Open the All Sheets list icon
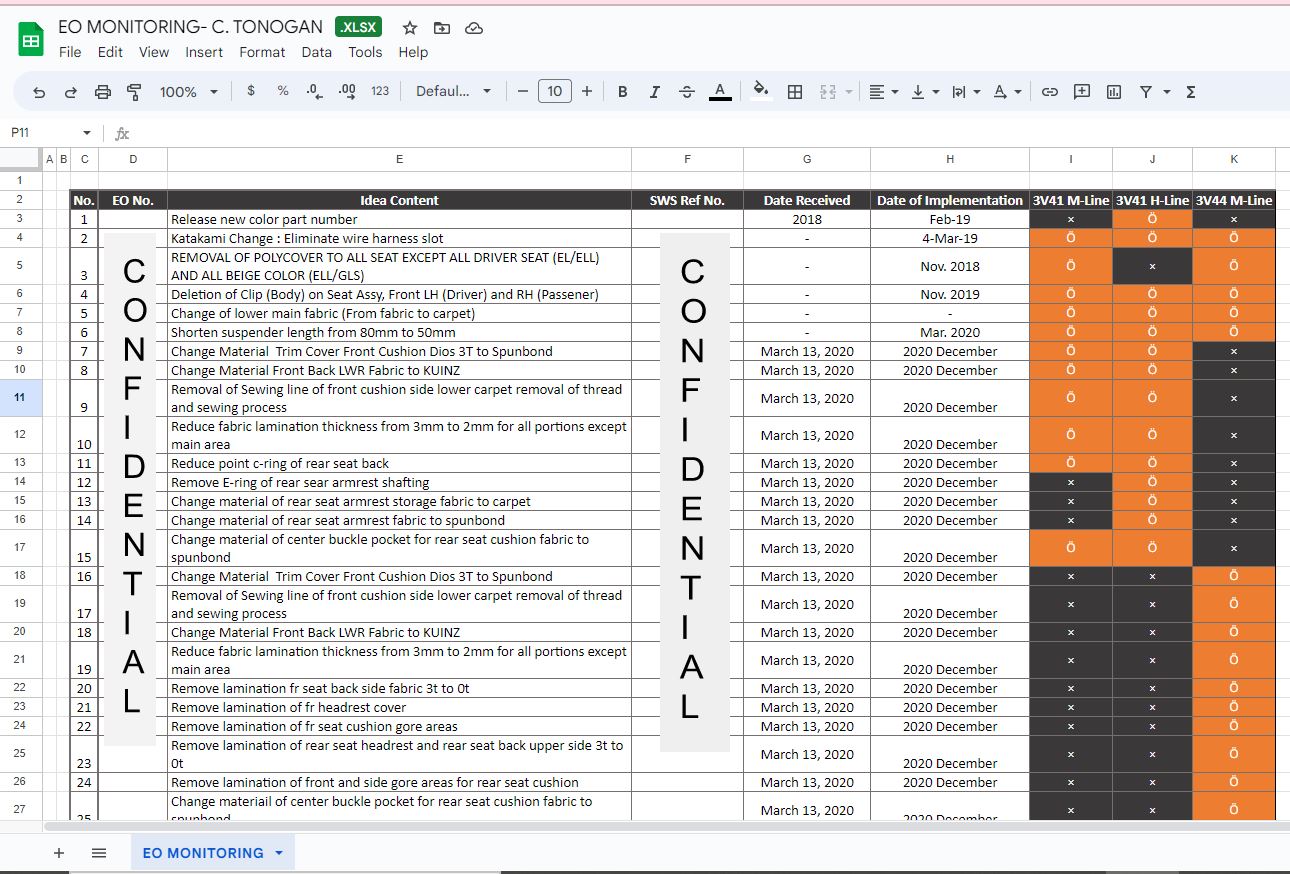The width and height of the screenshot is (1290, 874). (x=99, y=853)
